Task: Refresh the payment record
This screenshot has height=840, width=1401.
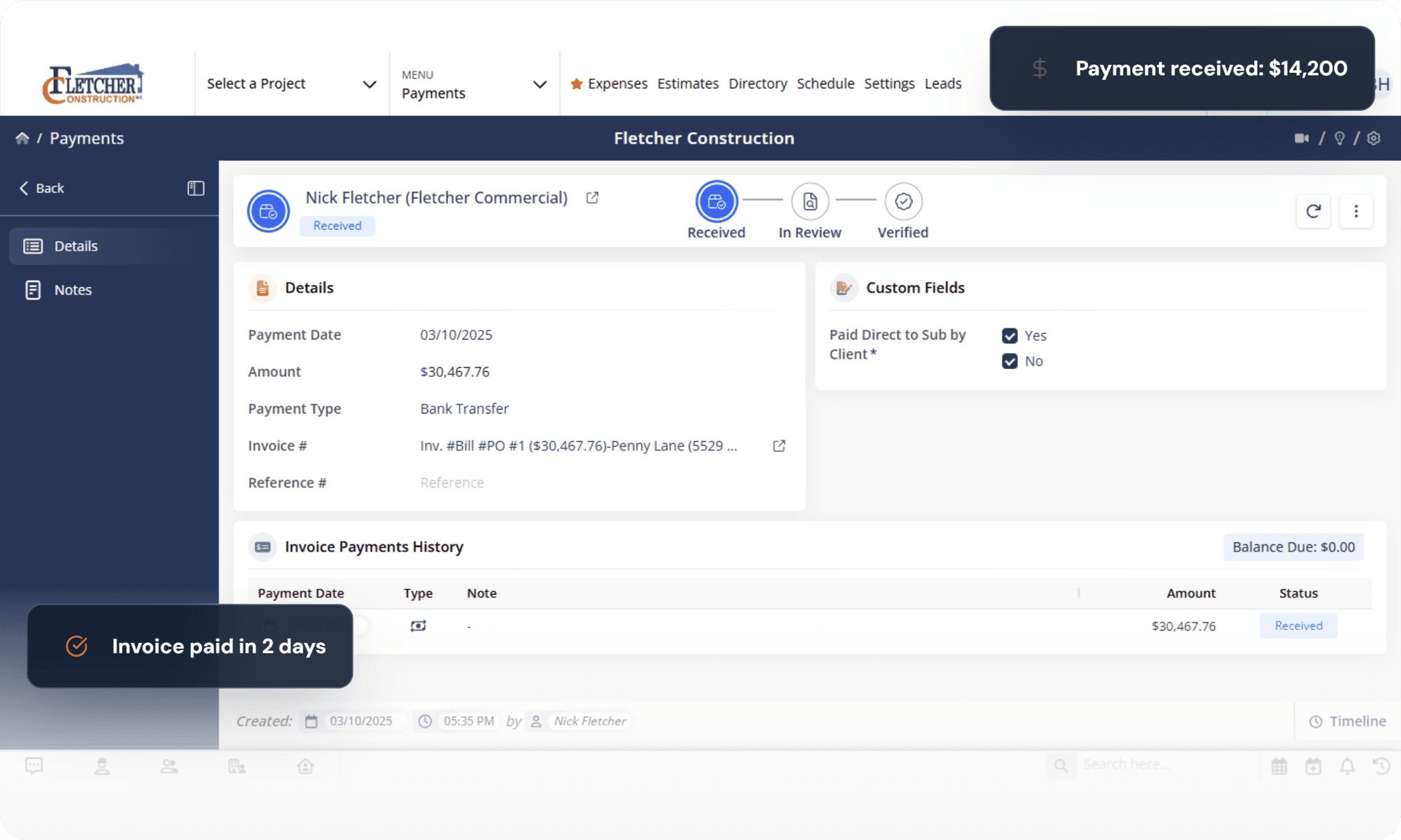Action: point(1313,211)
